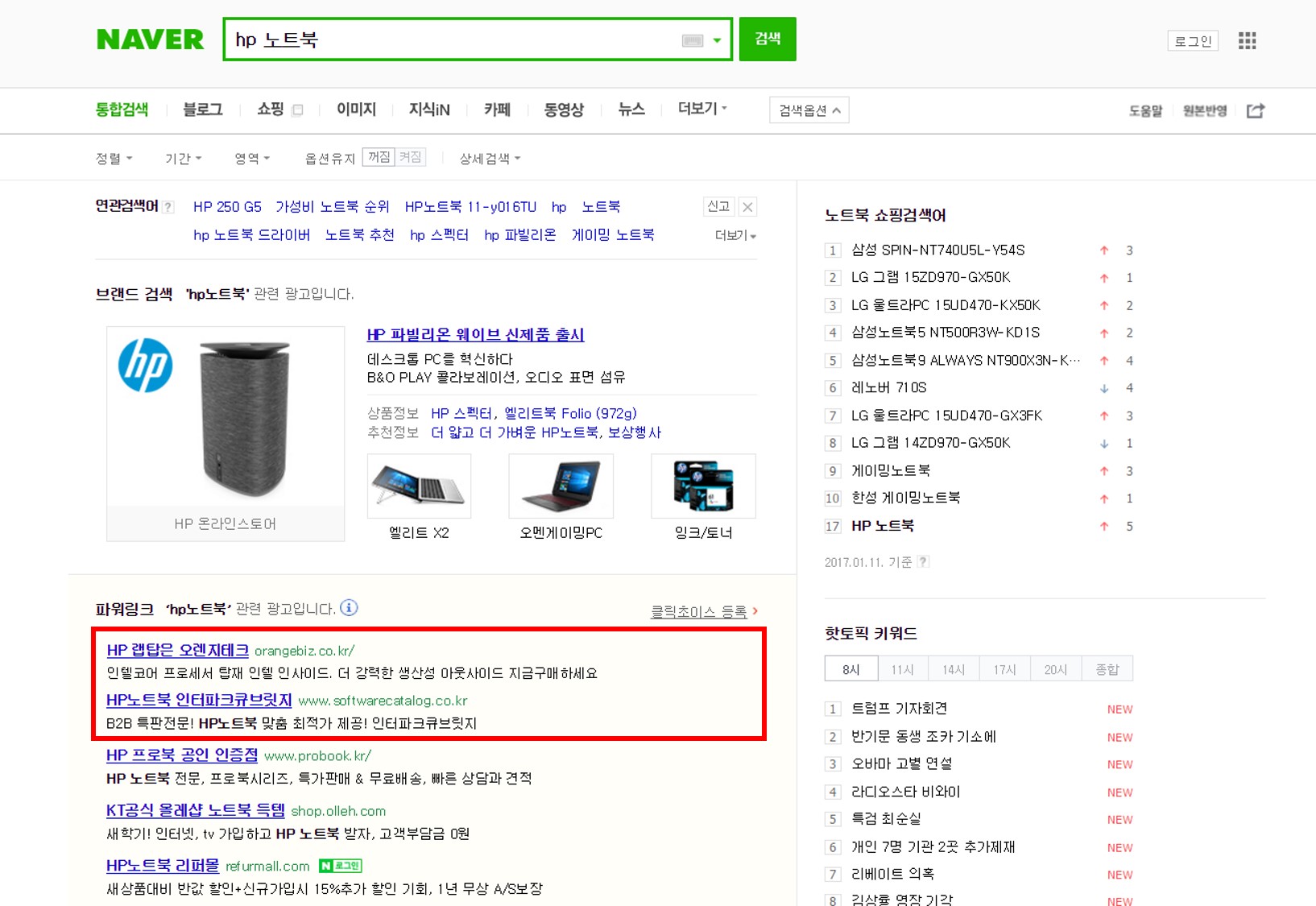Image resolution: width=1316 pixels, height=906 pixels.
Task: Expand the 더보기 tab menu
Action: pos(702,109)
